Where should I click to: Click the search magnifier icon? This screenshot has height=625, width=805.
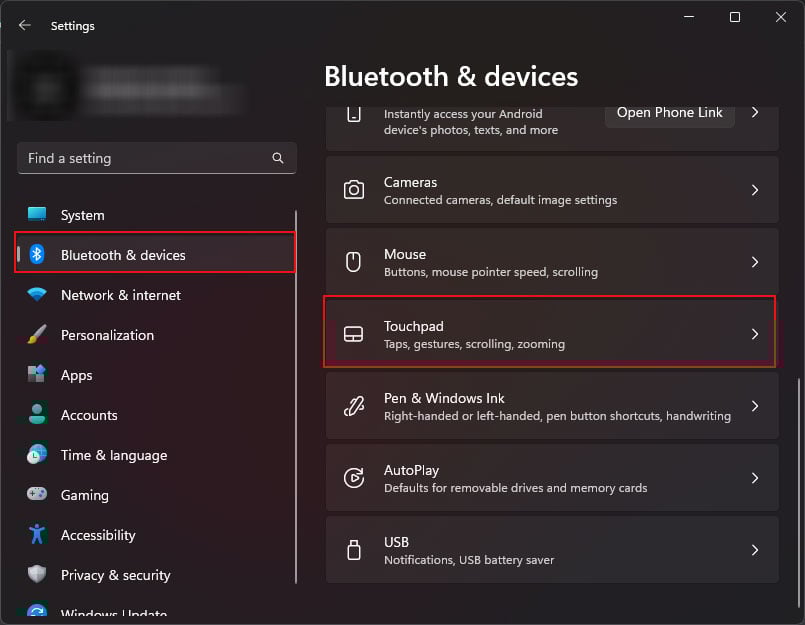(x=278, y=158)
